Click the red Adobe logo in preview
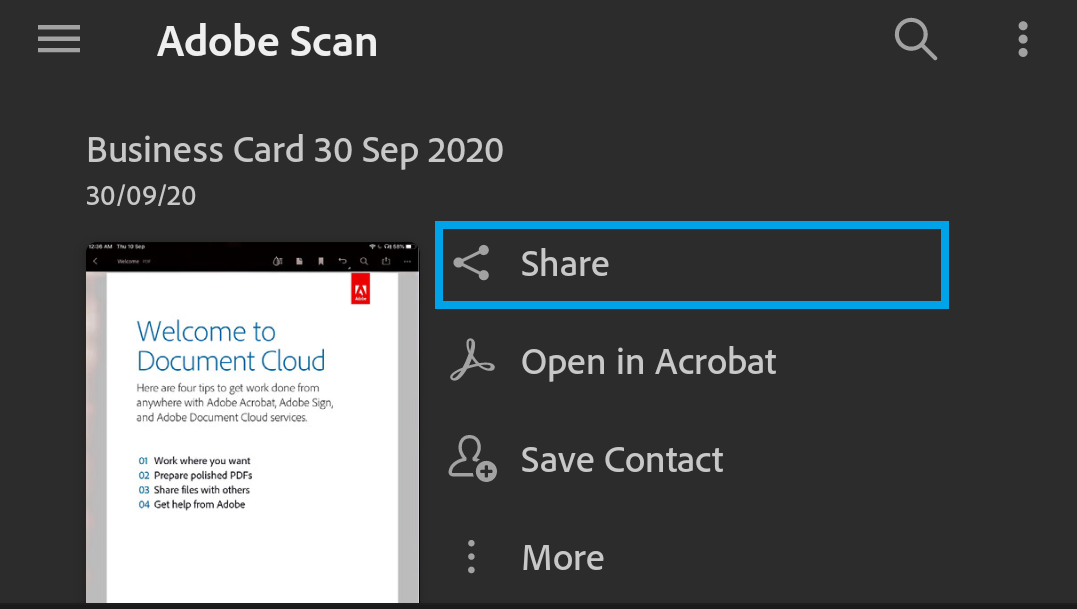 click(x=360, y=288)
